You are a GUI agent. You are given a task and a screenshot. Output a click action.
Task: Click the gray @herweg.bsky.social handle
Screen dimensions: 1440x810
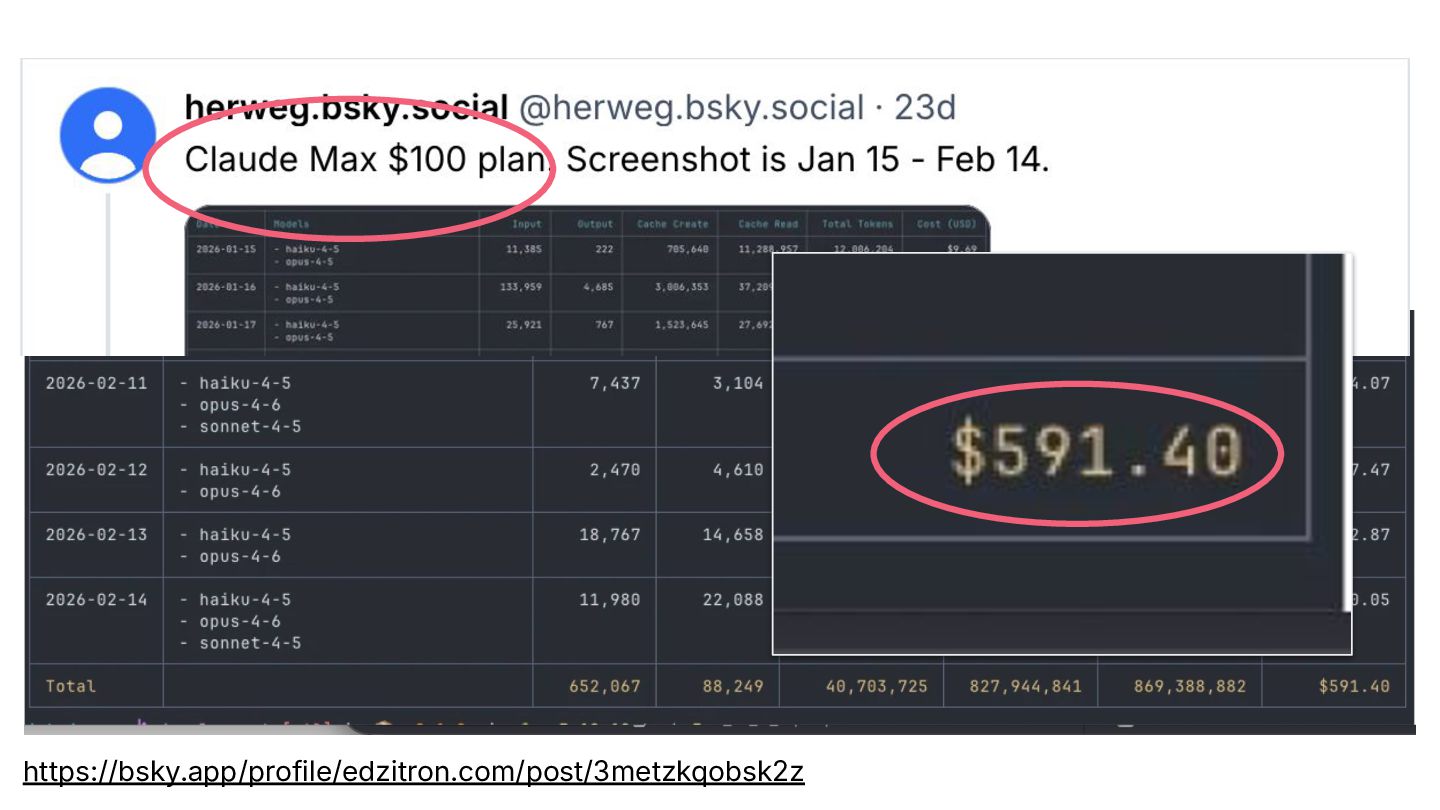pyautogui.click(x=691, y=107)
